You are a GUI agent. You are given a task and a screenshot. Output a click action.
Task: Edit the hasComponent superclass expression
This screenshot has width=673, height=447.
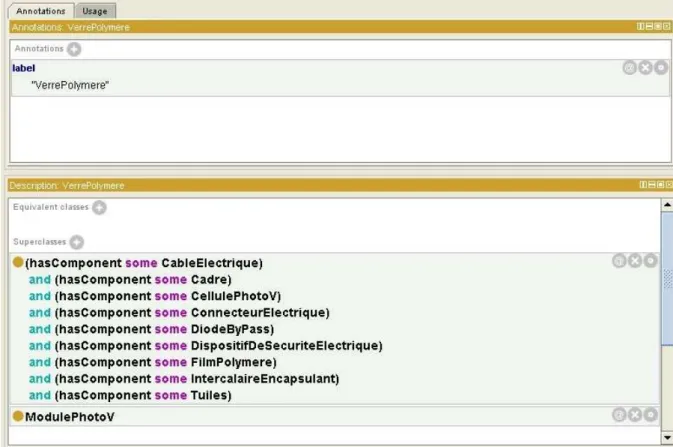651,260
